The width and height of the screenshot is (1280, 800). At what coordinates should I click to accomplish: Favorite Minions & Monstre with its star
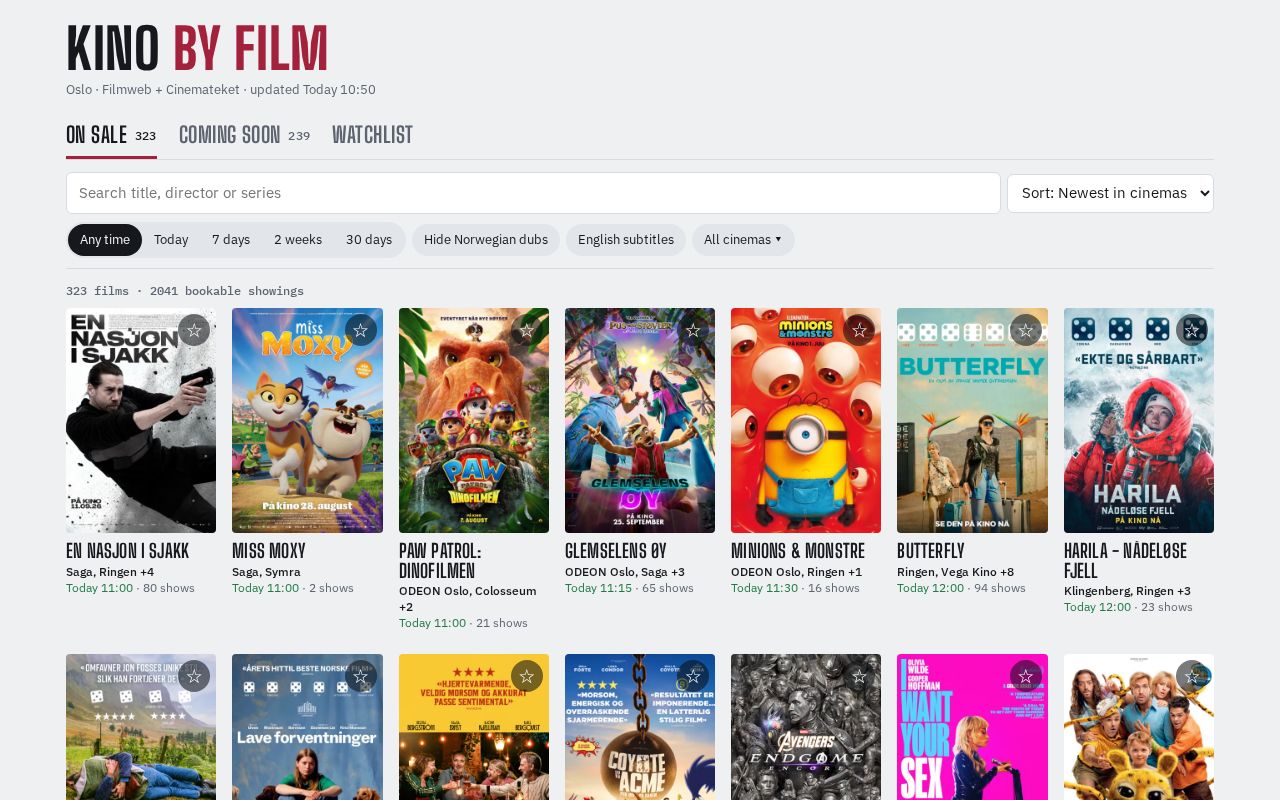pyautogui.click(x=859, y=330)
